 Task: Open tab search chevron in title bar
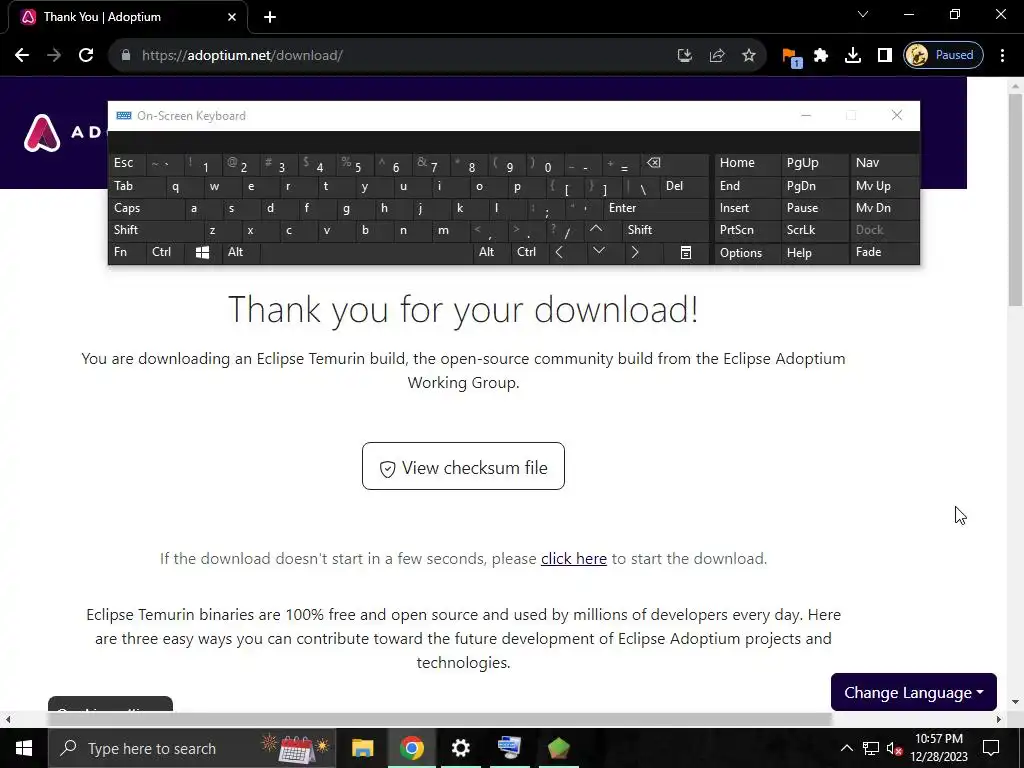tap(863, 14)
